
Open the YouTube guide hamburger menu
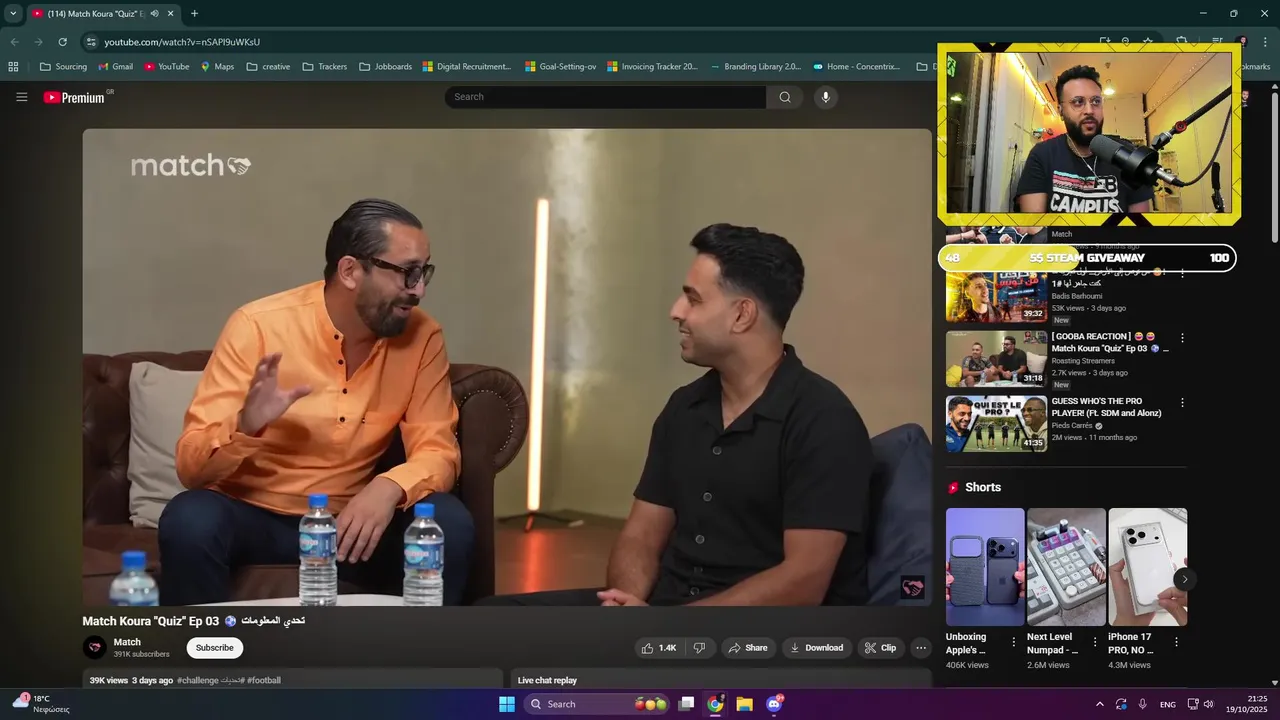[21, 97]
